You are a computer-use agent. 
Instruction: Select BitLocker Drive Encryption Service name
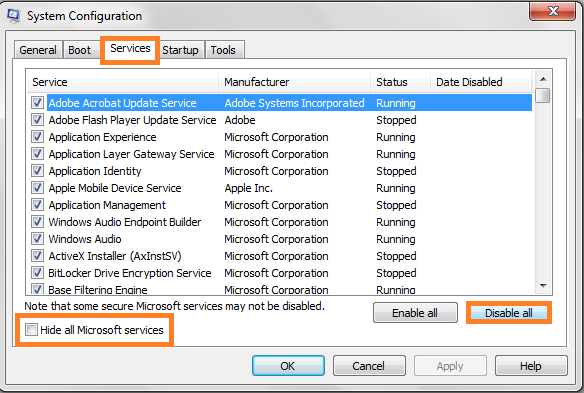point(130,273)
